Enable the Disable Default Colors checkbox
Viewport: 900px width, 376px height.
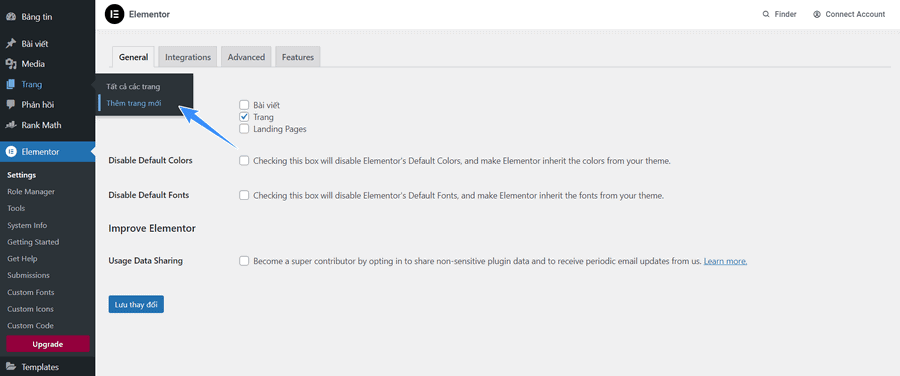click(x=244, y=161)
